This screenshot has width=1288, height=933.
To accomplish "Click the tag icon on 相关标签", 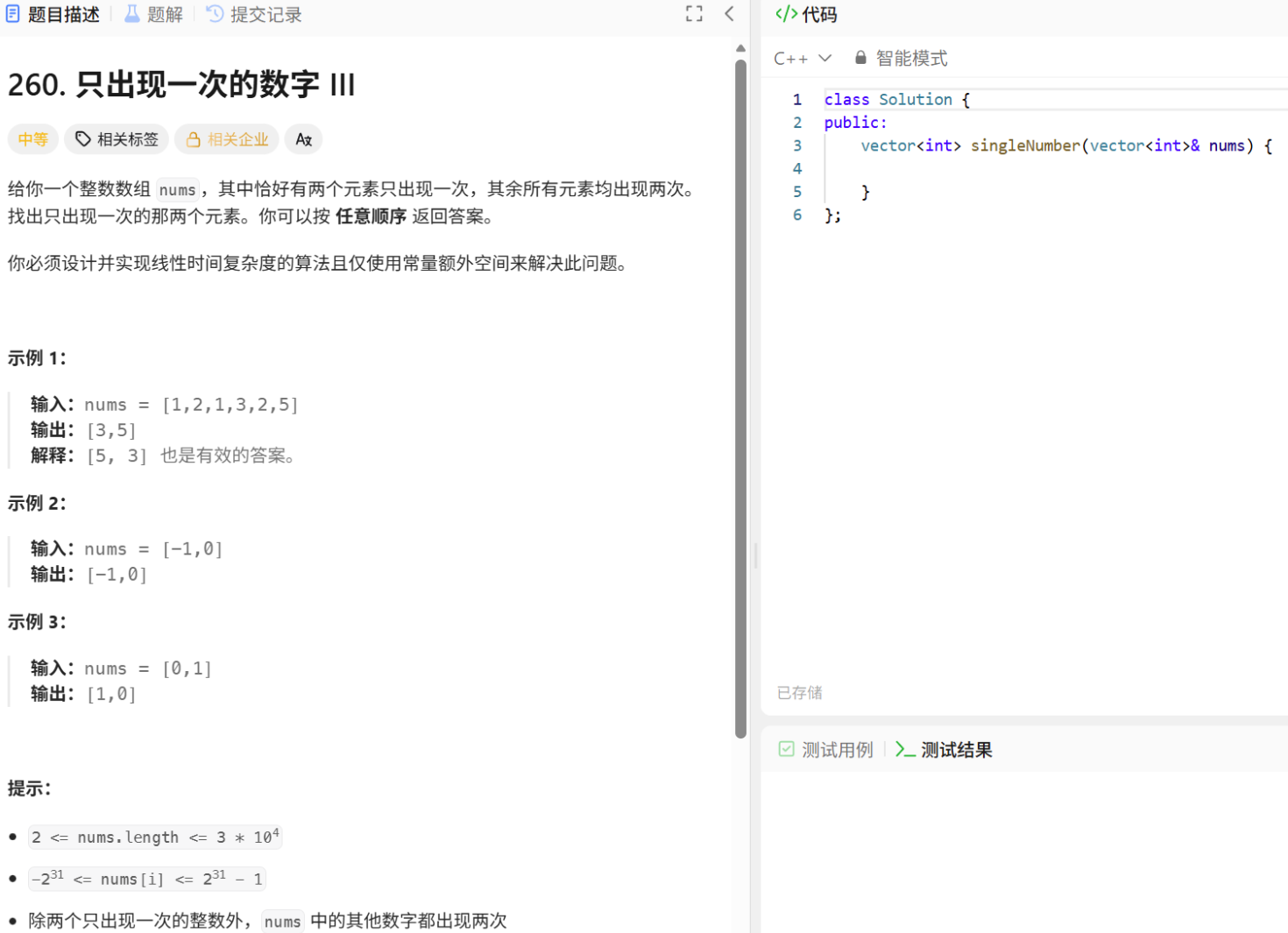I will (x=82, y=138).
